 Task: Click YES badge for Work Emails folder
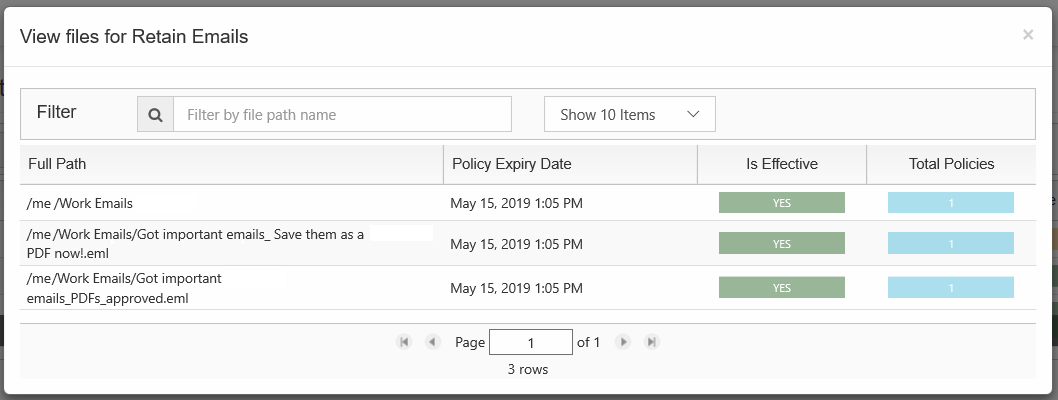(x=781, y=203)
